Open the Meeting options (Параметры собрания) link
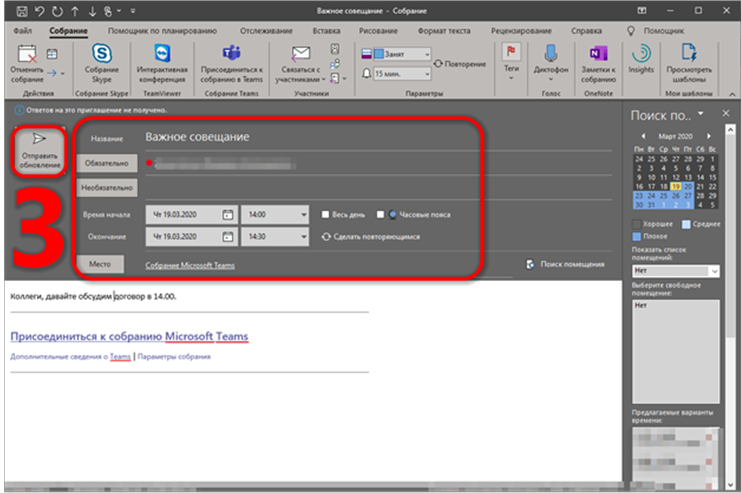Image resolution: width=741 pixels, height=493 pixels. pos(174,356)
